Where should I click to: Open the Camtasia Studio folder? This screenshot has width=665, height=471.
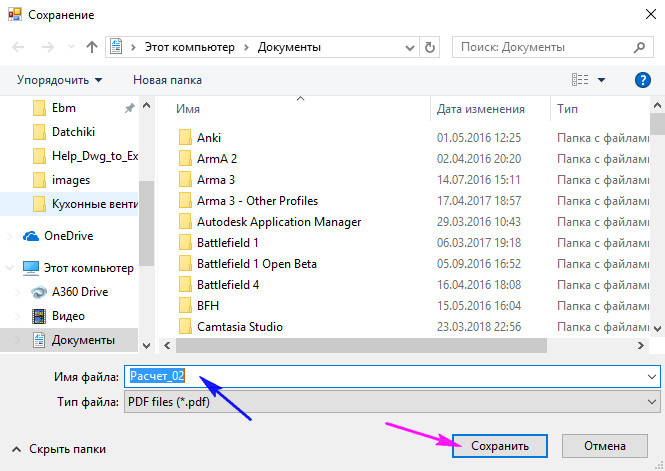pos(240,326)
